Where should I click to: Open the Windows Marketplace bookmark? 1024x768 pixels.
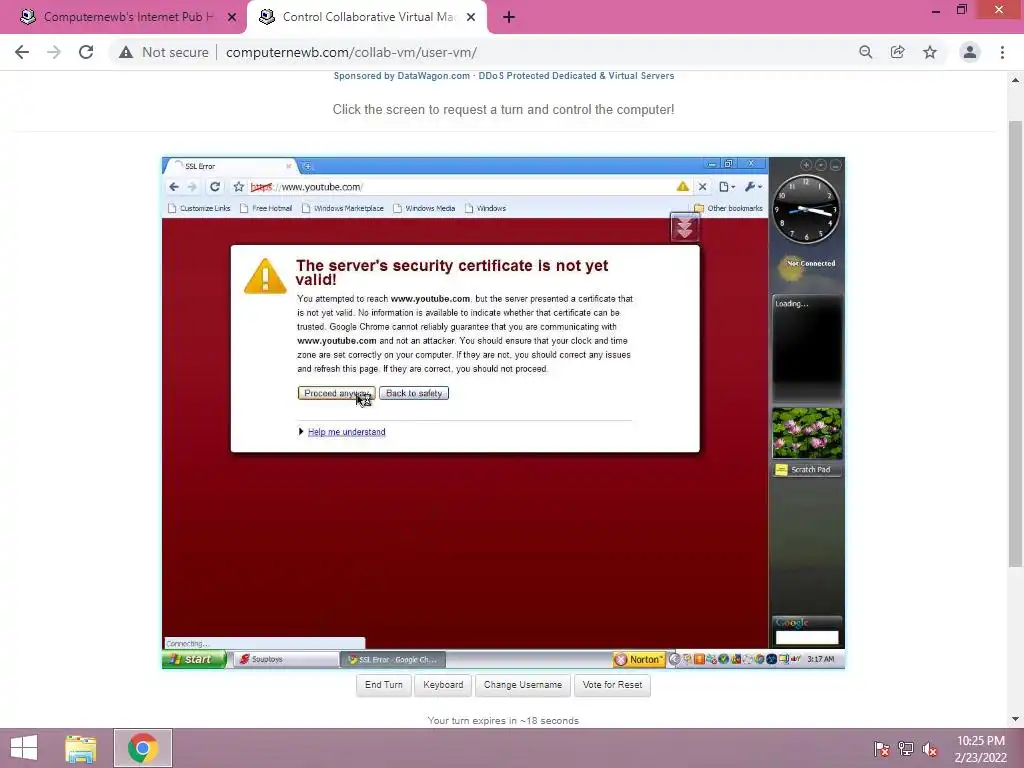pyautogui.click(x=343, y=208)
